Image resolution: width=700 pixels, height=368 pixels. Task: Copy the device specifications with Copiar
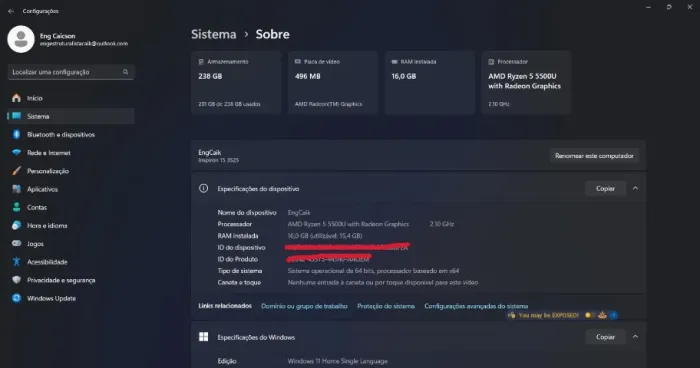(605, 188)
